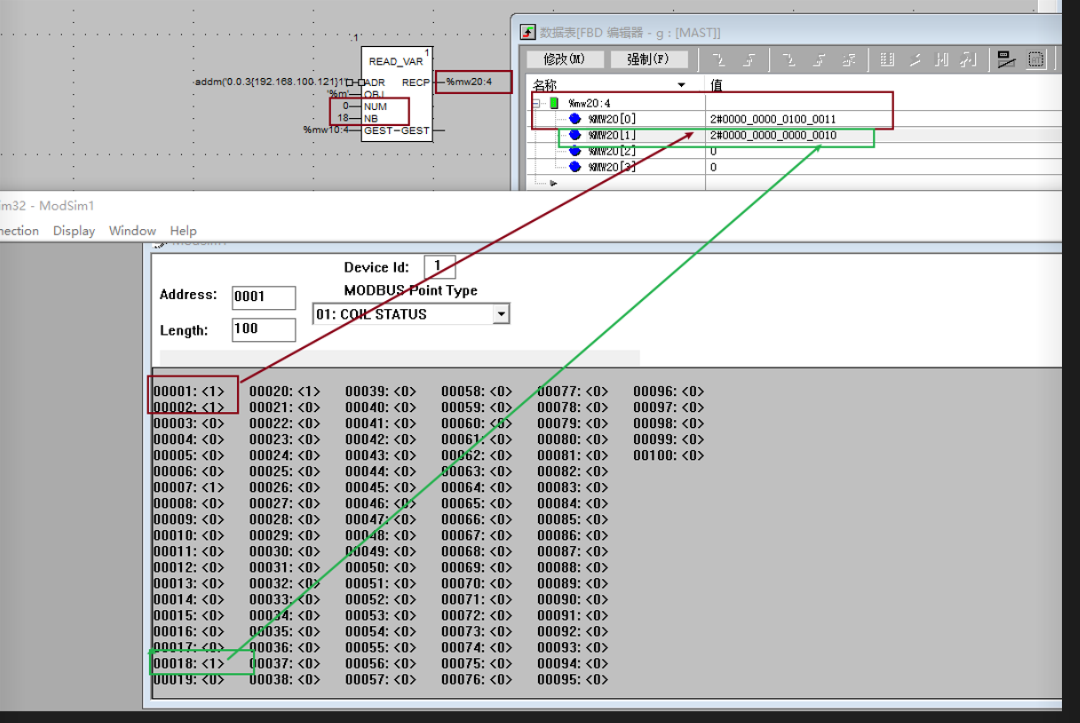Click the dashed-rectangle icon in data table toolbar
This screenshot has width=1080, height=723.
(x=1036, y=60)
